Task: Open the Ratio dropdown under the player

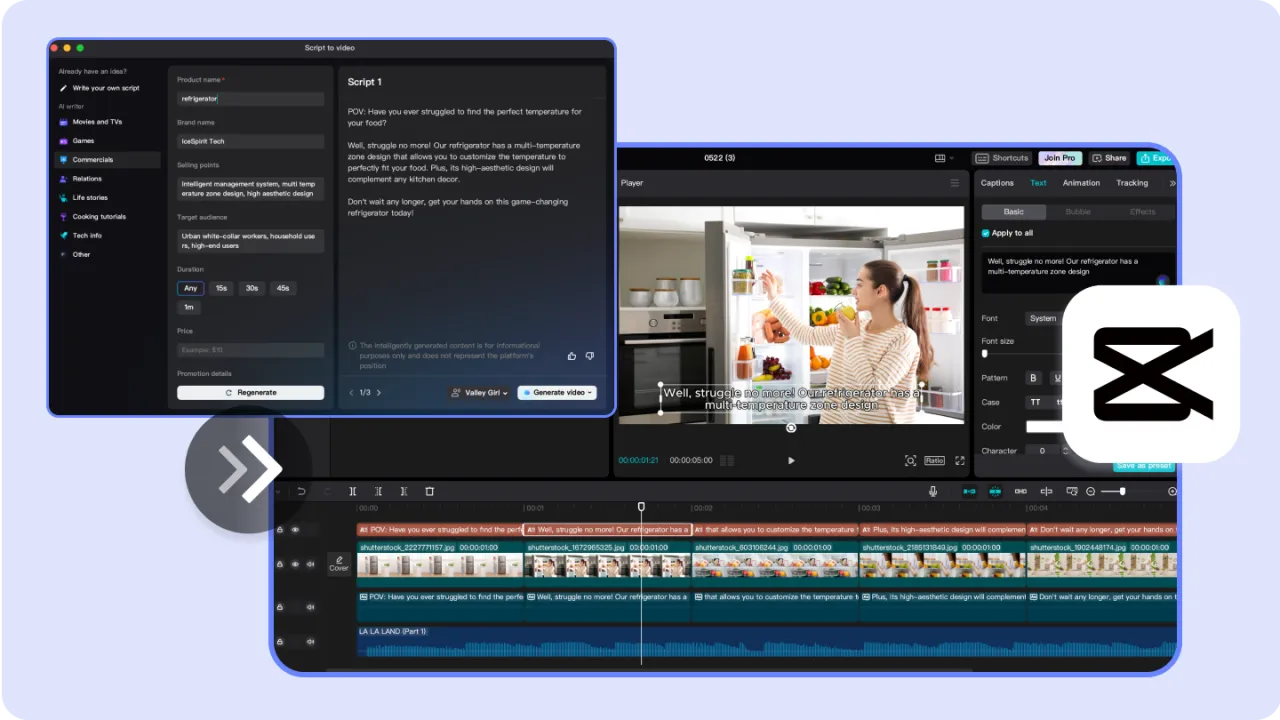Action: pos(933,460)
